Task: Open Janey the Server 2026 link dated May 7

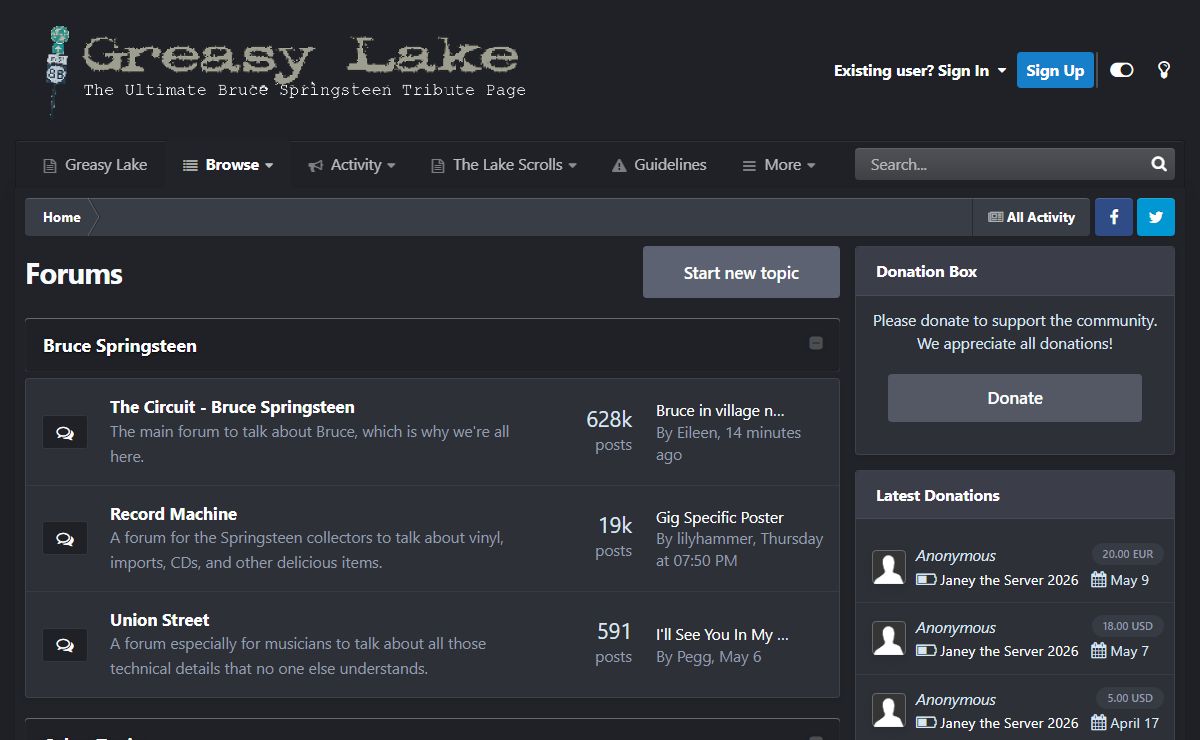Action: (x=1009, y=651)
